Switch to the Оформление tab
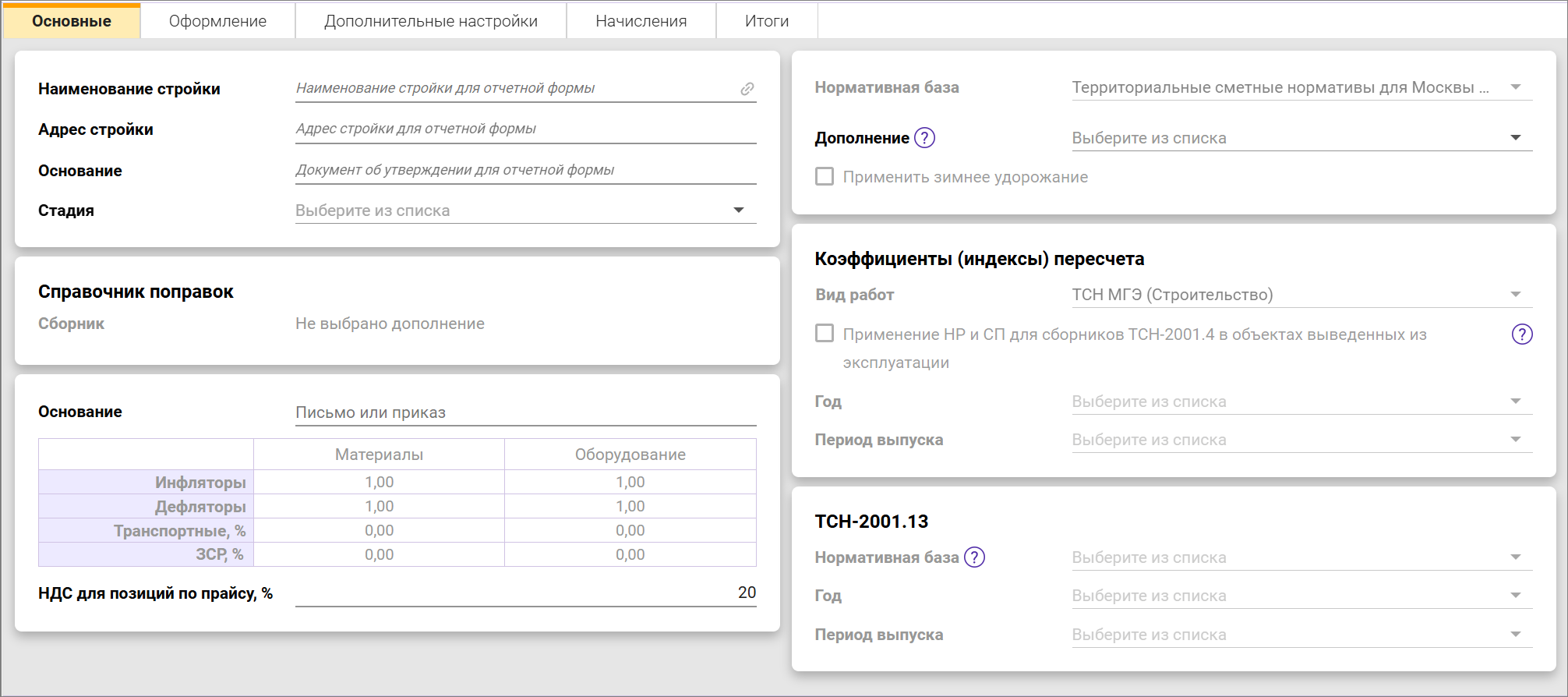The image size is (1568, 697). 217,21
